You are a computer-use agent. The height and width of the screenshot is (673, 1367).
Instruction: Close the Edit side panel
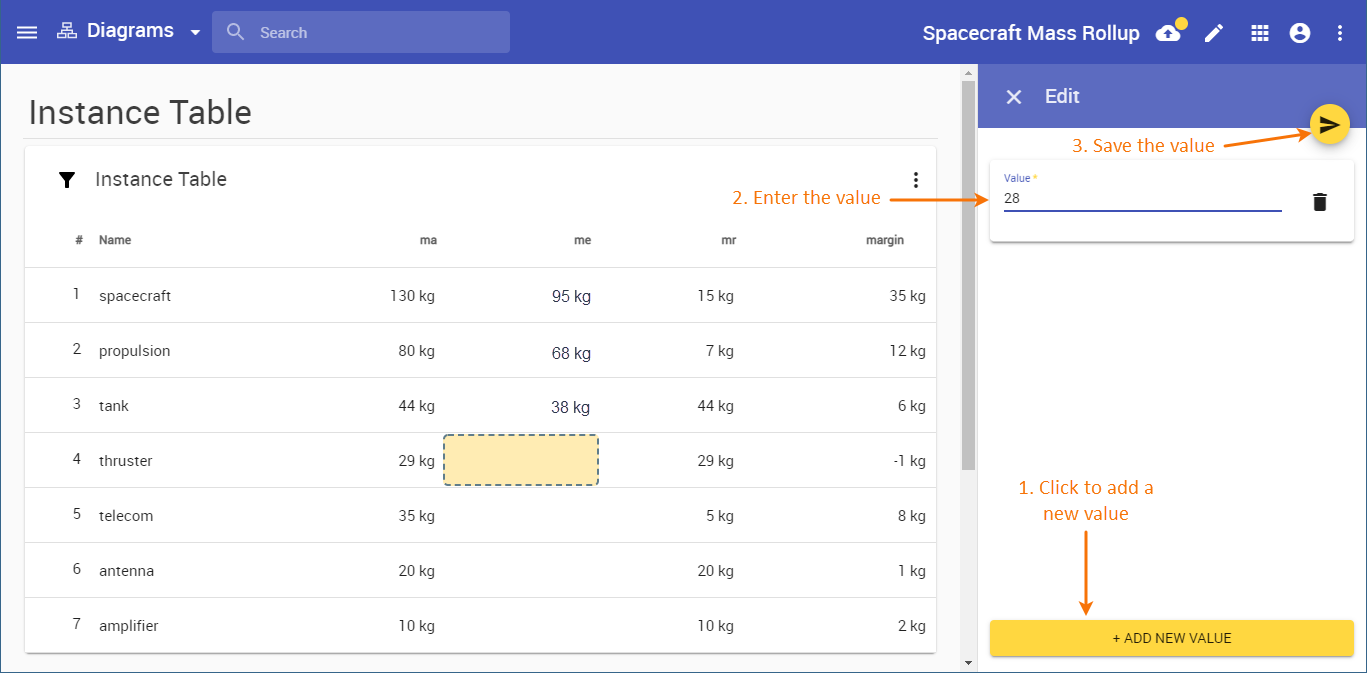point(1014,97)
